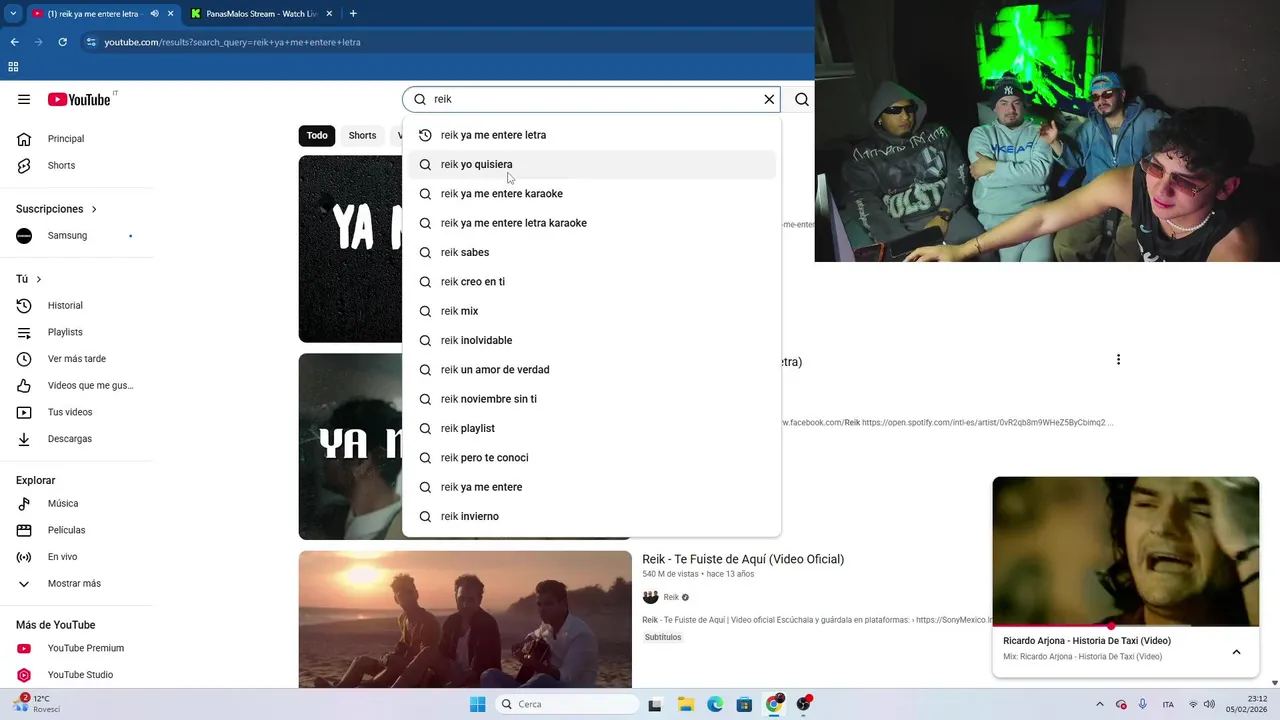Expand the miniplayer queue chevron
The image size is (1280, 720).
(1236, 652)
